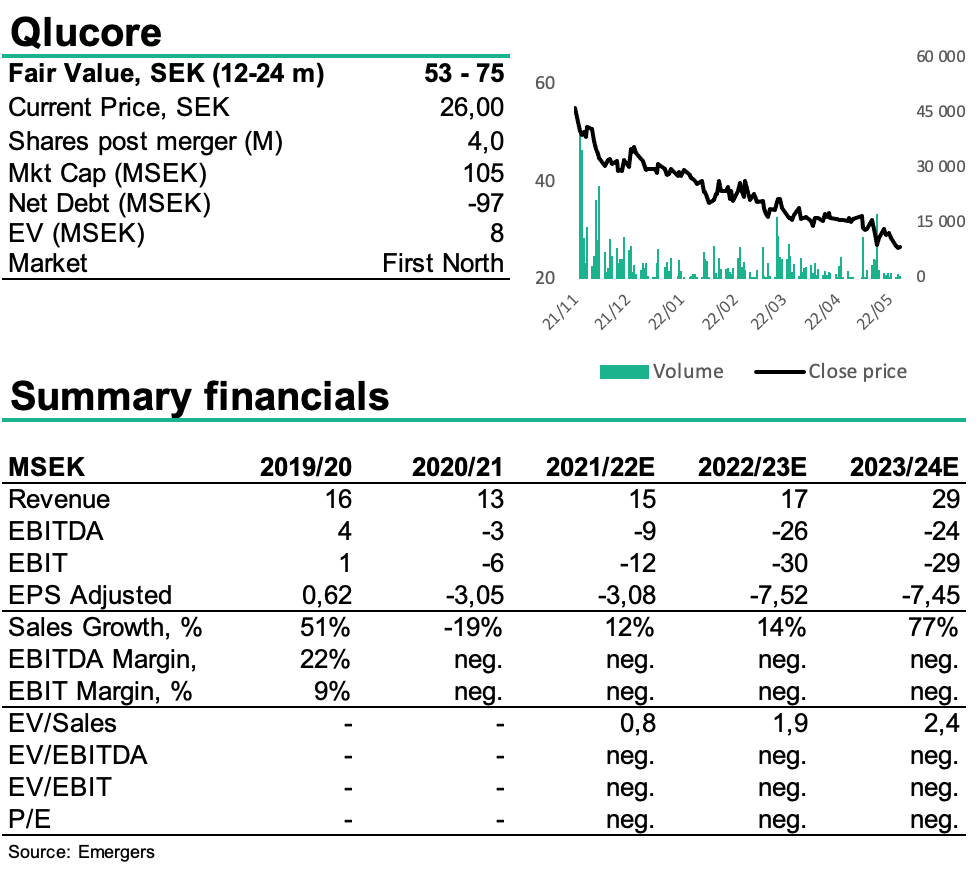This screenshot has height=870, width=978.
Task: Click Sales Growth value 51%
Action: pyautogui.click(x=325, y=627)
